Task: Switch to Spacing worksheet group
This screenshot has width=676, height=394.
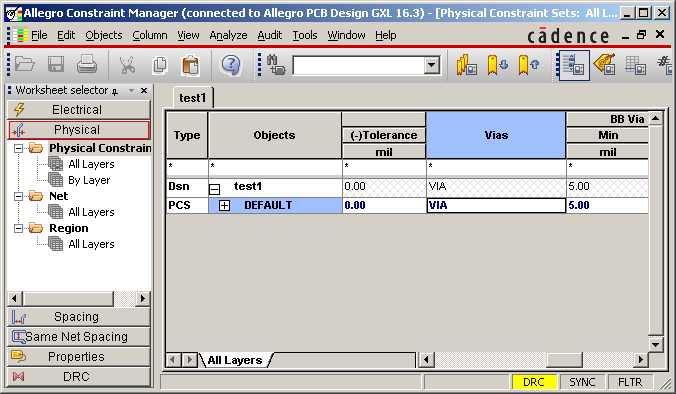Action: pos(79,317)
